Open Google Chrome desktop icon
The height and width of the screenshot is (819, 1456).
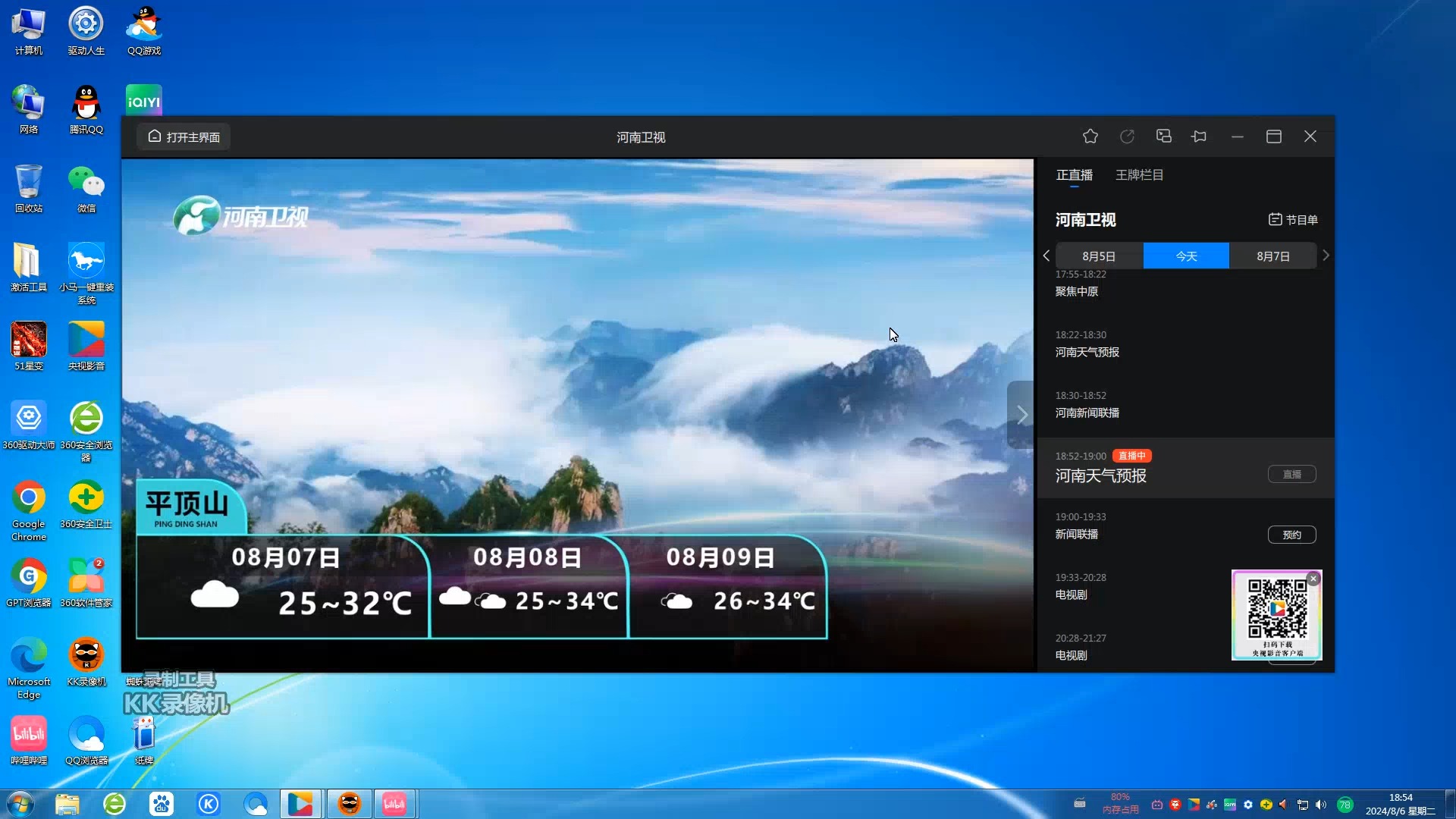pyautogui.click(x=28, y=510)
